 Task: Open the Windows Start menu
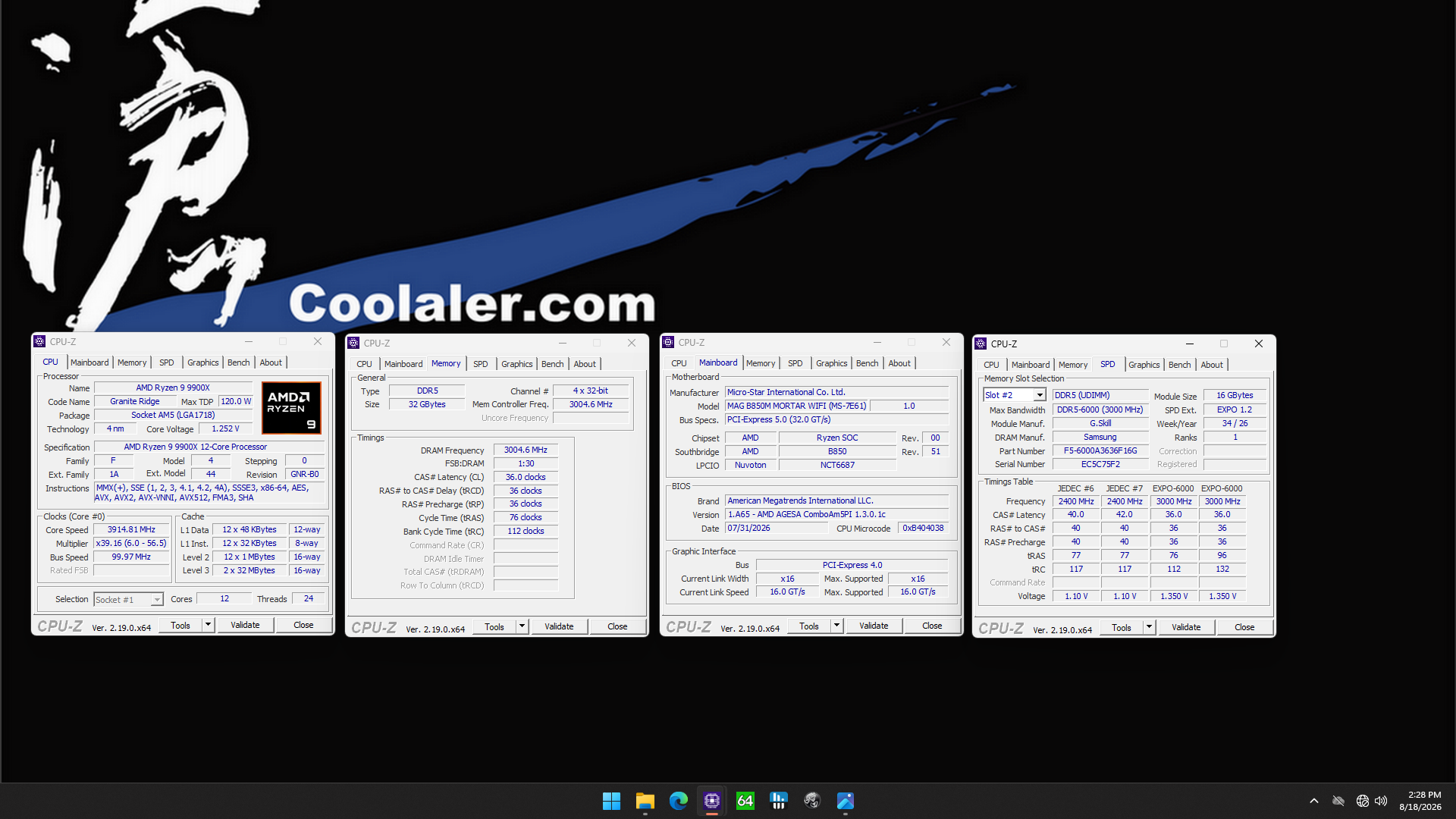[611, 801]
